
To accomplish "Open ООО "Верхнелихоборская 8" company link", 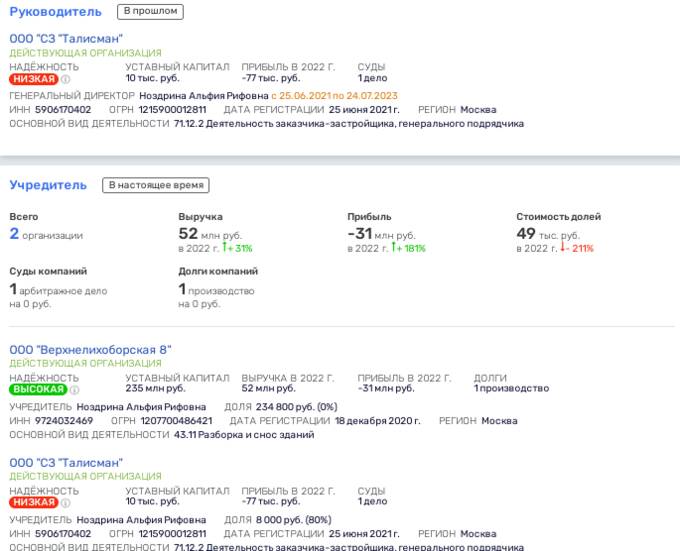I will (90, 350).
